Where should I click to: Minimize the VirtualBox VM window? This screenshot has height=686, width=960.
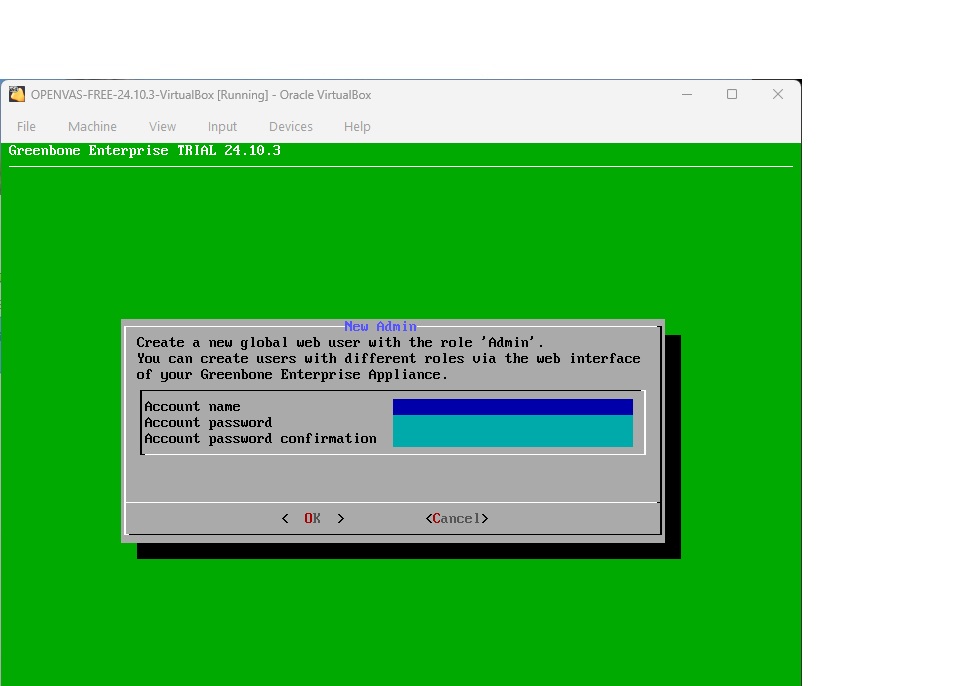[687, 95]
